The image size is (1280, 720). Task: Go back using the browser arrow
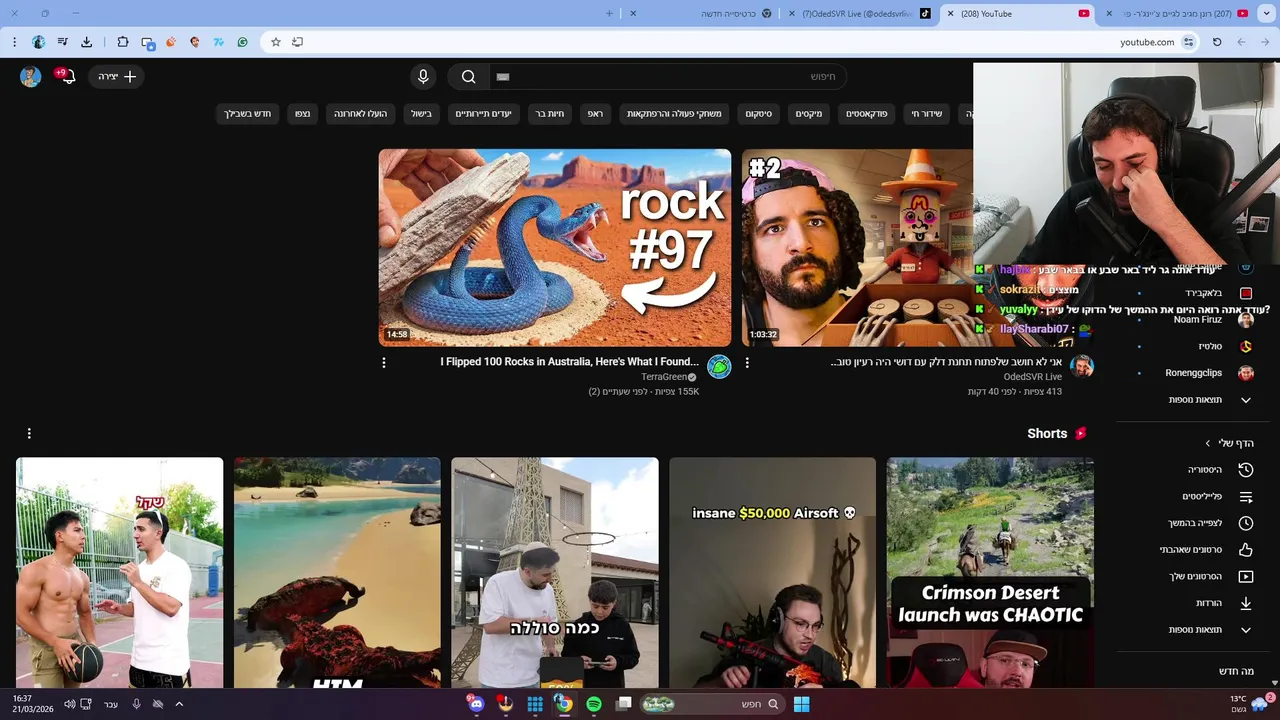[1265, 42]
